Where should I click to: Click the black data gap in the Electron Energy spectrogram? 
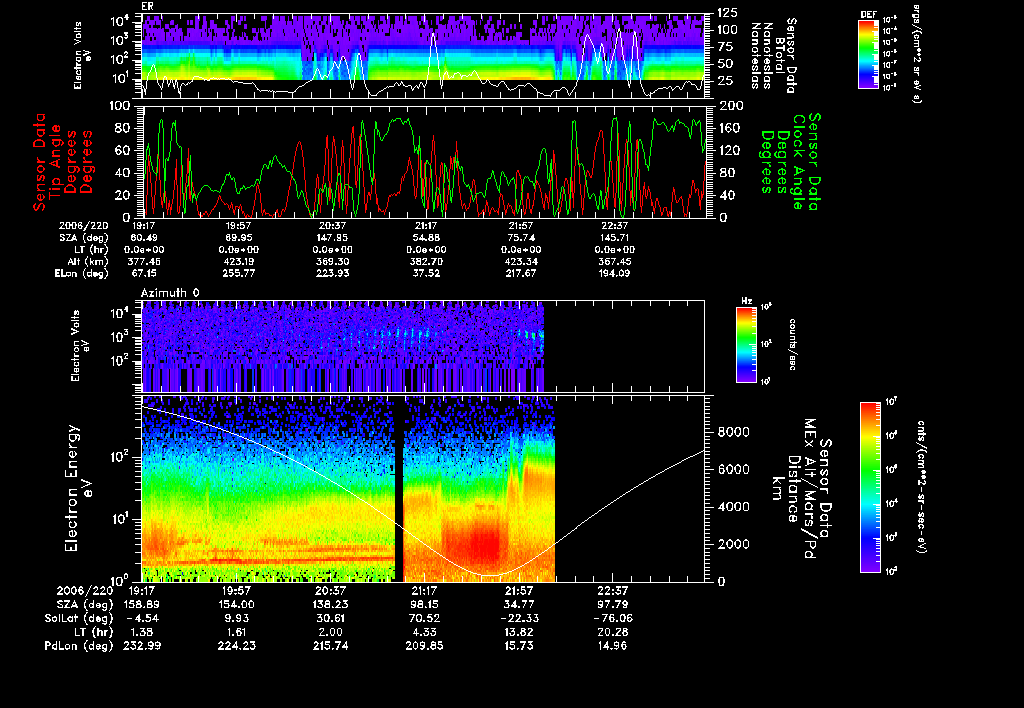point(399,489)
